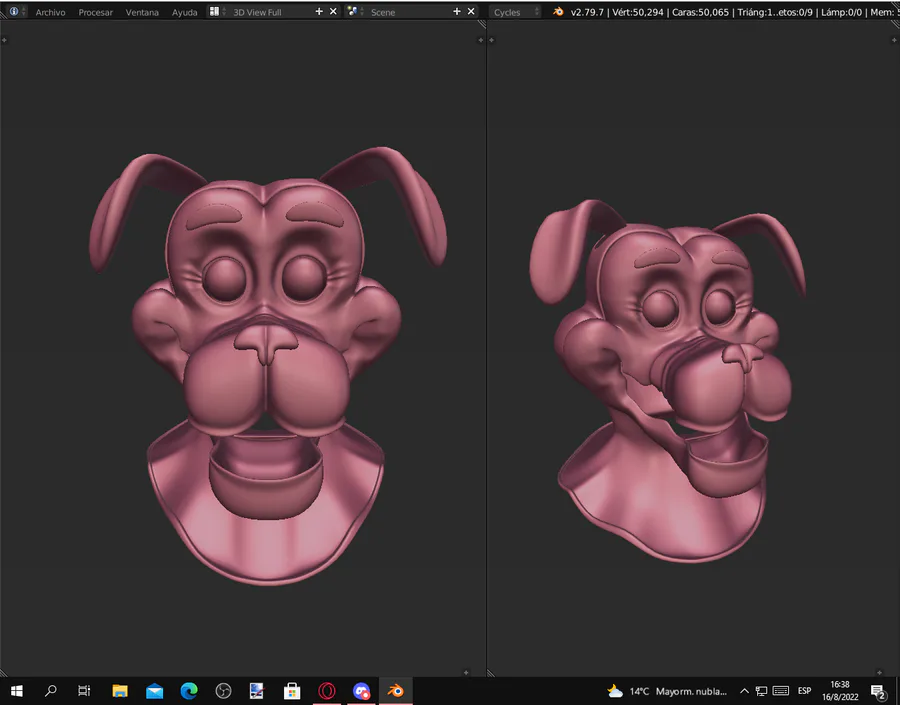900x705 pixels.
Task: Open OBS Studio from the taskbar
Action: click(x=223, y=691)
